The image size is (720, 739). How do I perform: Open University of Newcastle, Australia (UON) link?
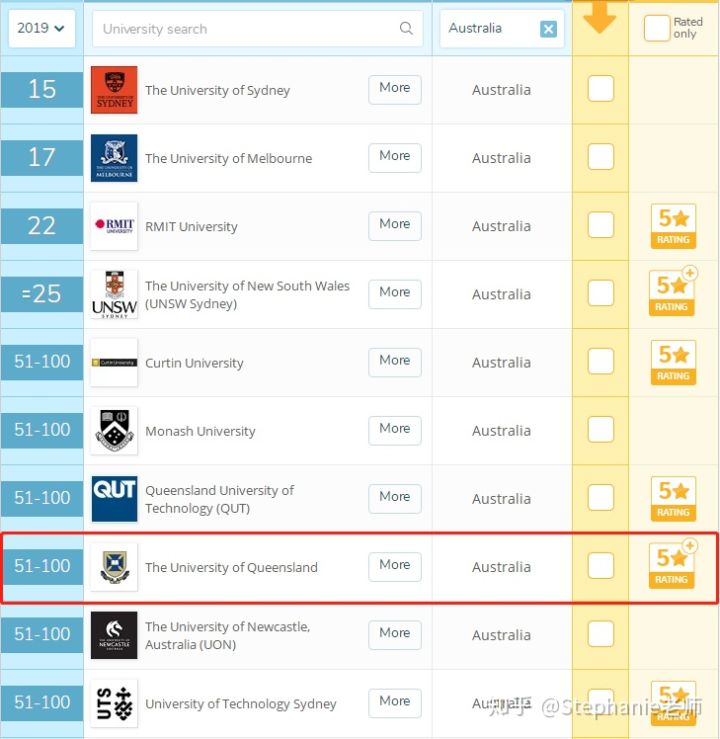click(228, 635)
